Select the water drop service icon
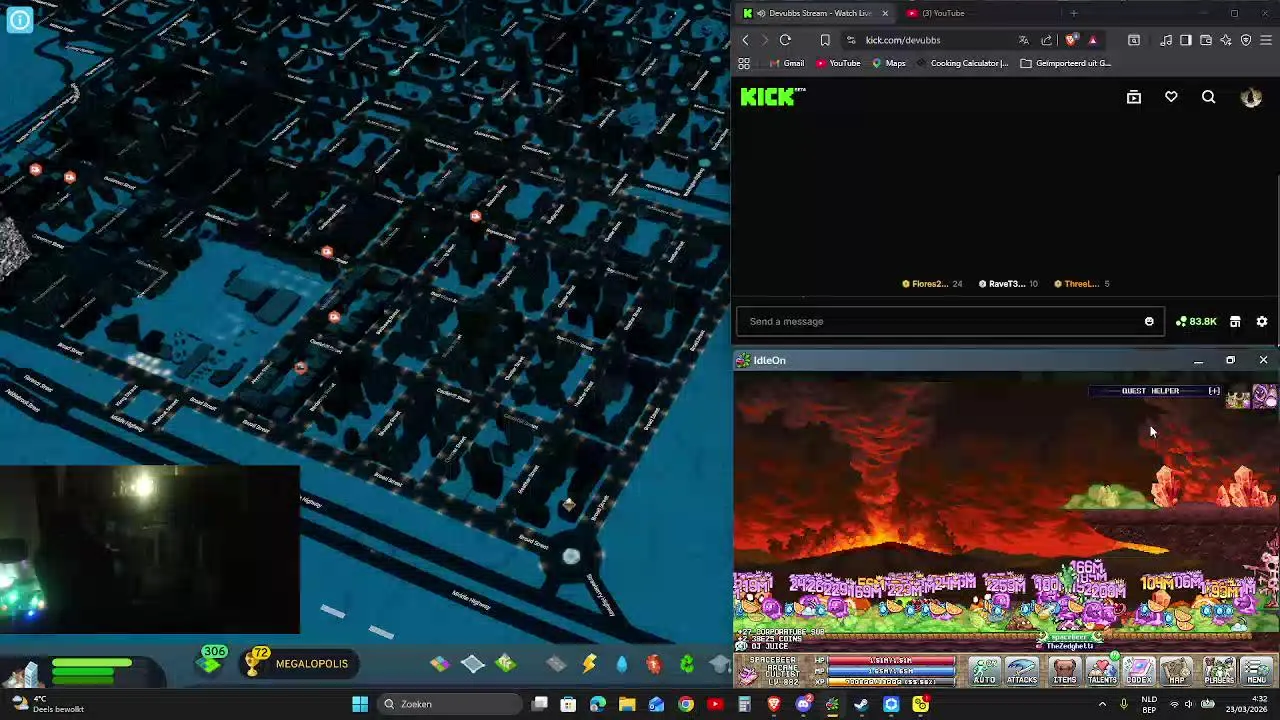Screen dimensions: 1280x720 622,663
